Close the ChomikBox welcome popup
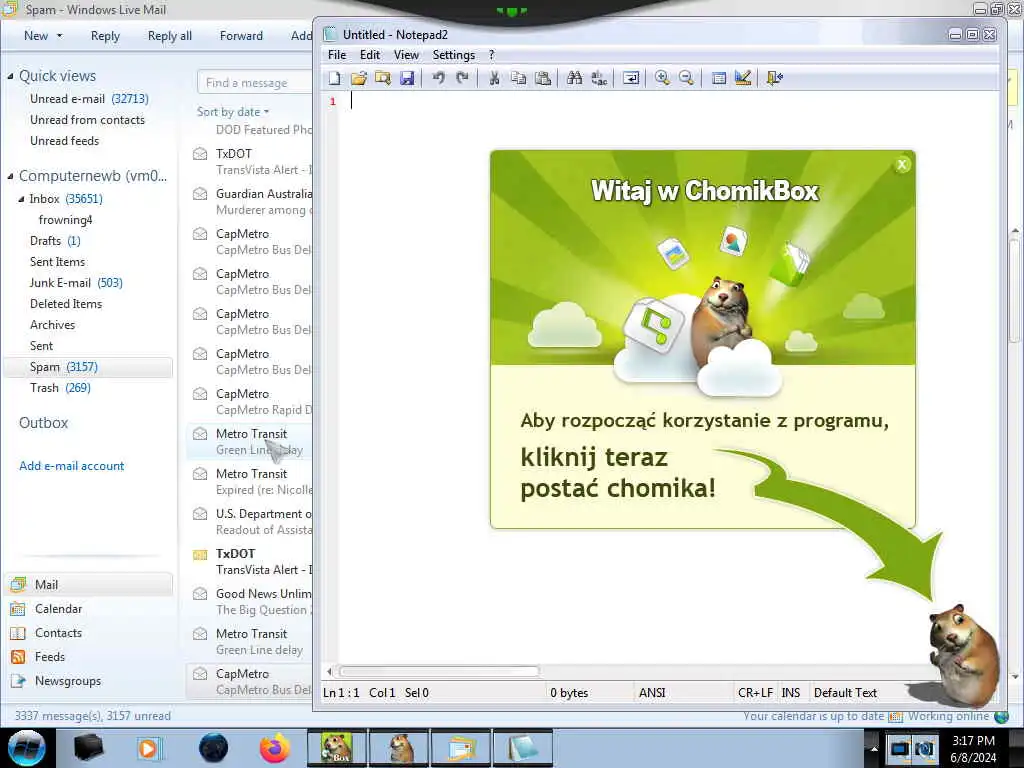Viewport: 1024px width, 768px height. [902, 165]
